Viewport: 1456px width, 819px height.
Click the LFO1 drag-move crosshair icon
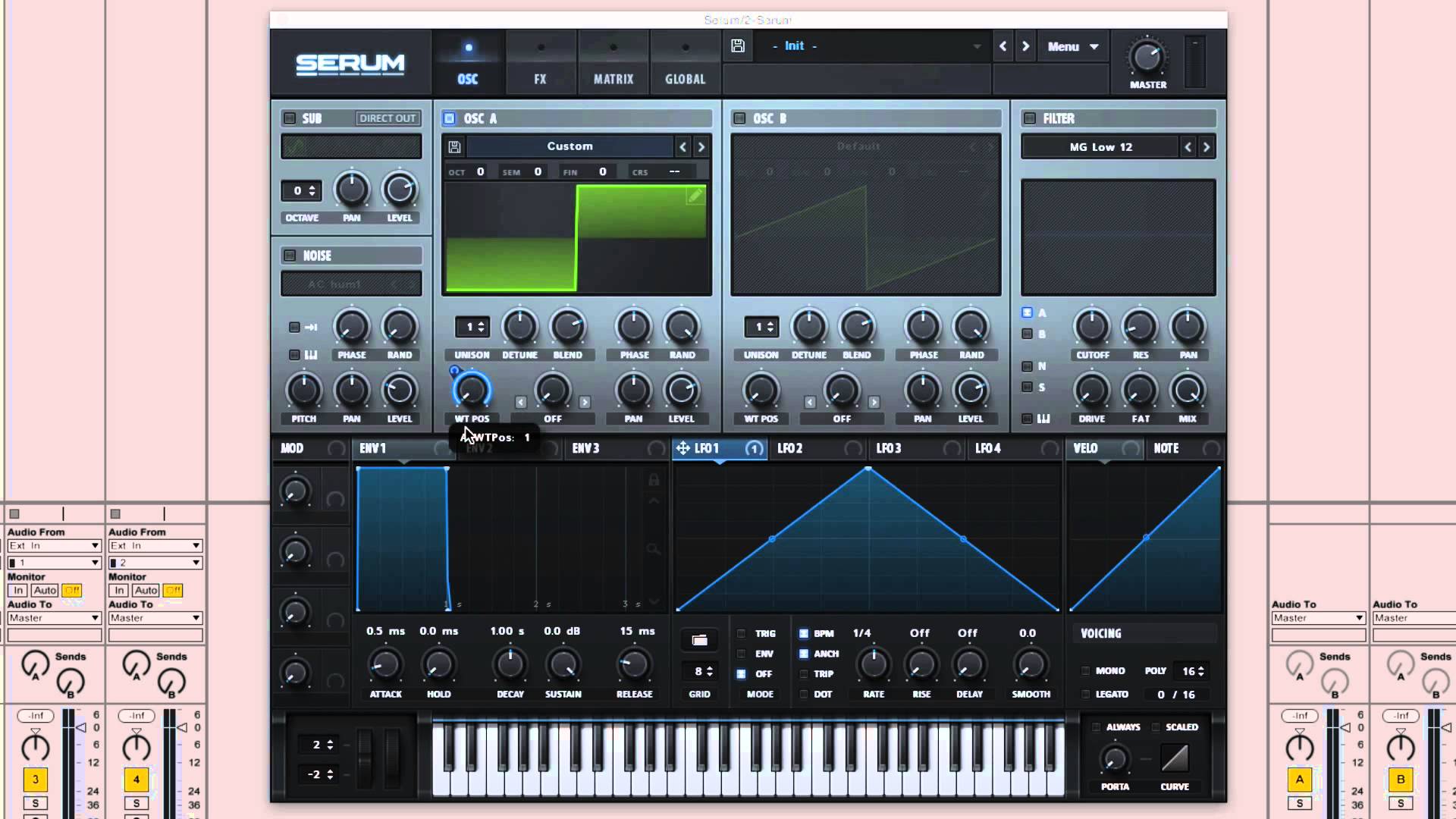(x=682, y=448)
